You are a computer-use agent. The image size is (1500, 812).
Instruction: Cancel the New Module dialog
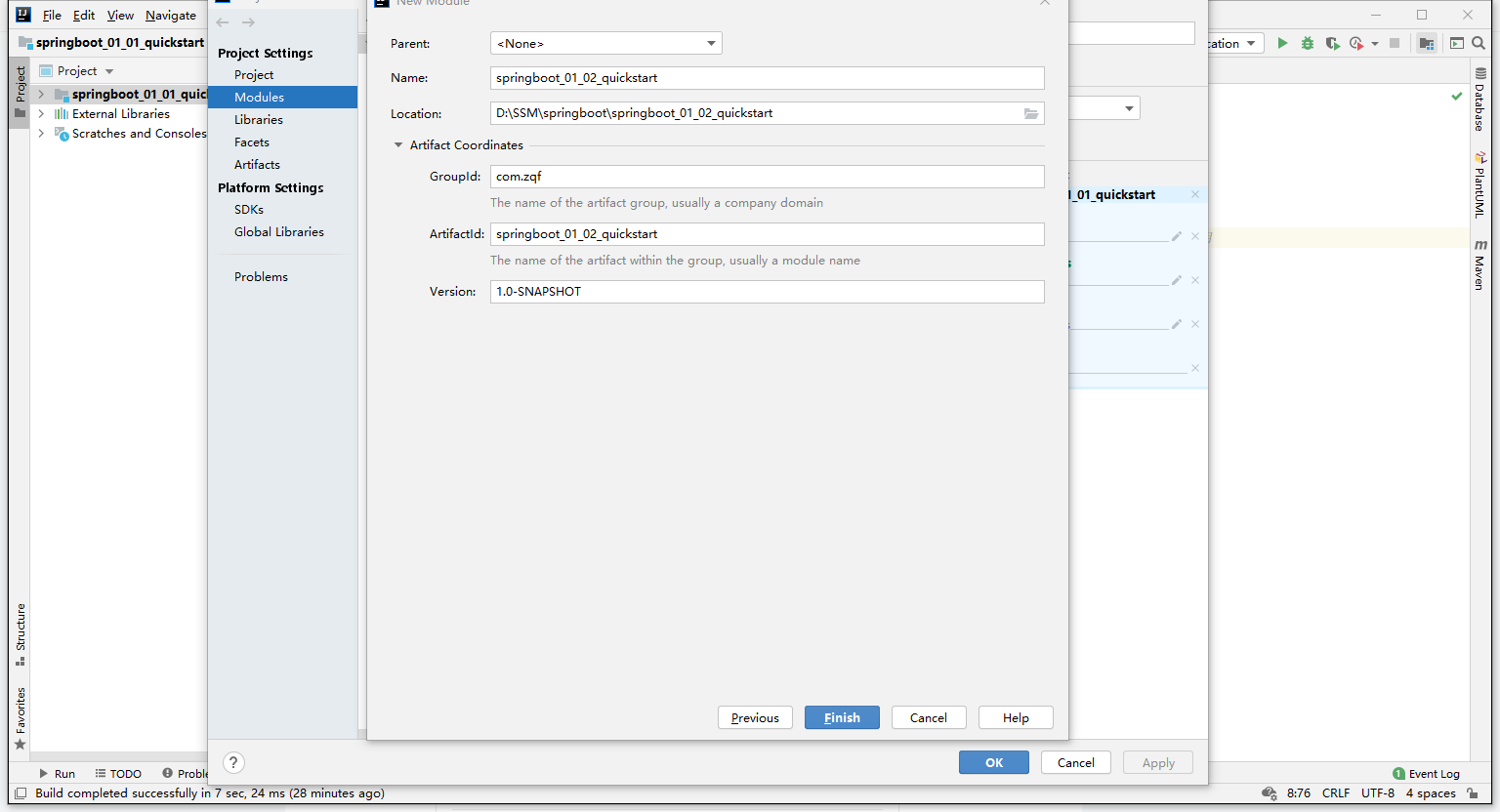929,717
